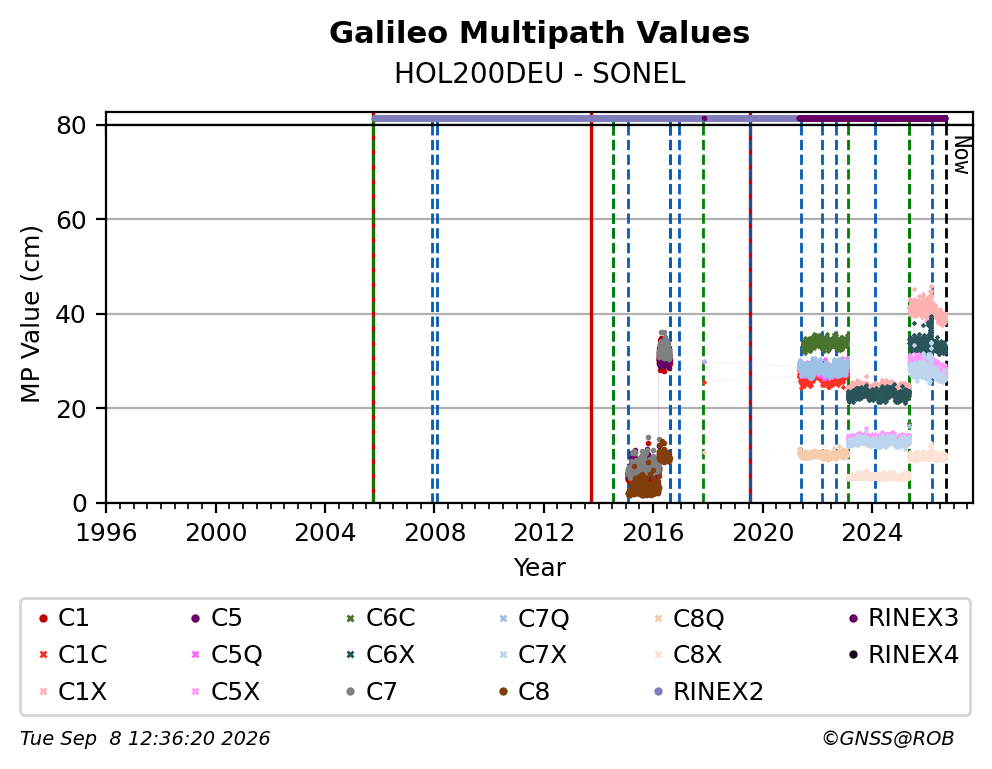This screenshot has width=992, height=769.
Task: Click the solid red vertical line
Action: pyautogui.click(x=591, y=307)
